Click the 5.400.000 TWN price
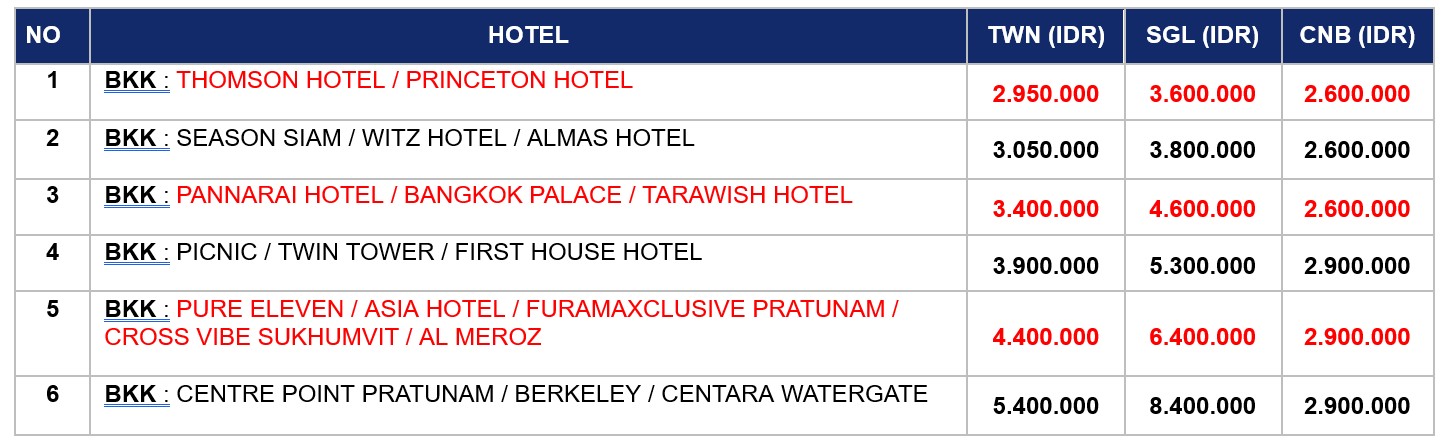 [1046, 406]
